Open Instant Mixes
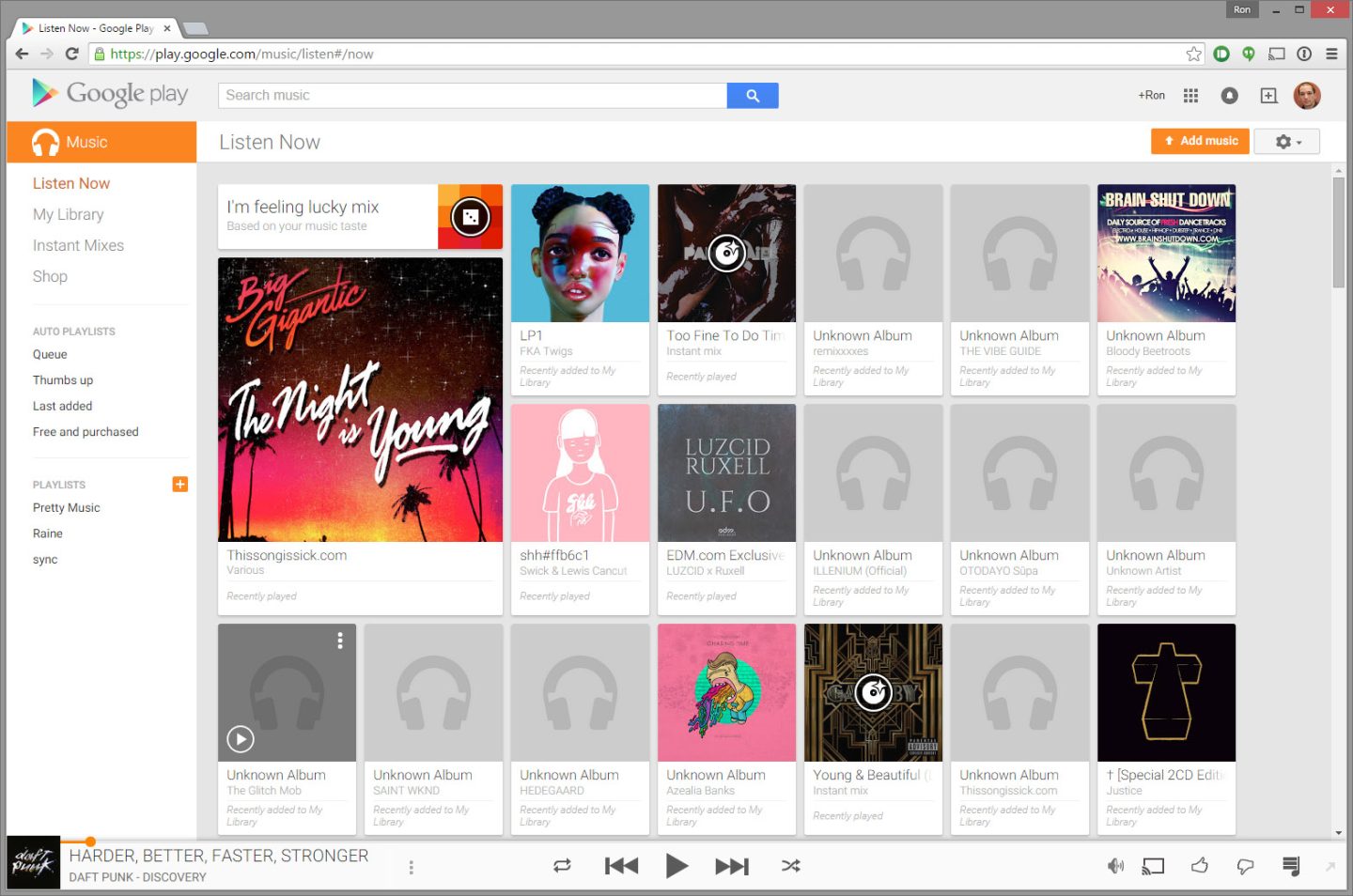The height and width of the screenshot is (896, 1353). 78,245
